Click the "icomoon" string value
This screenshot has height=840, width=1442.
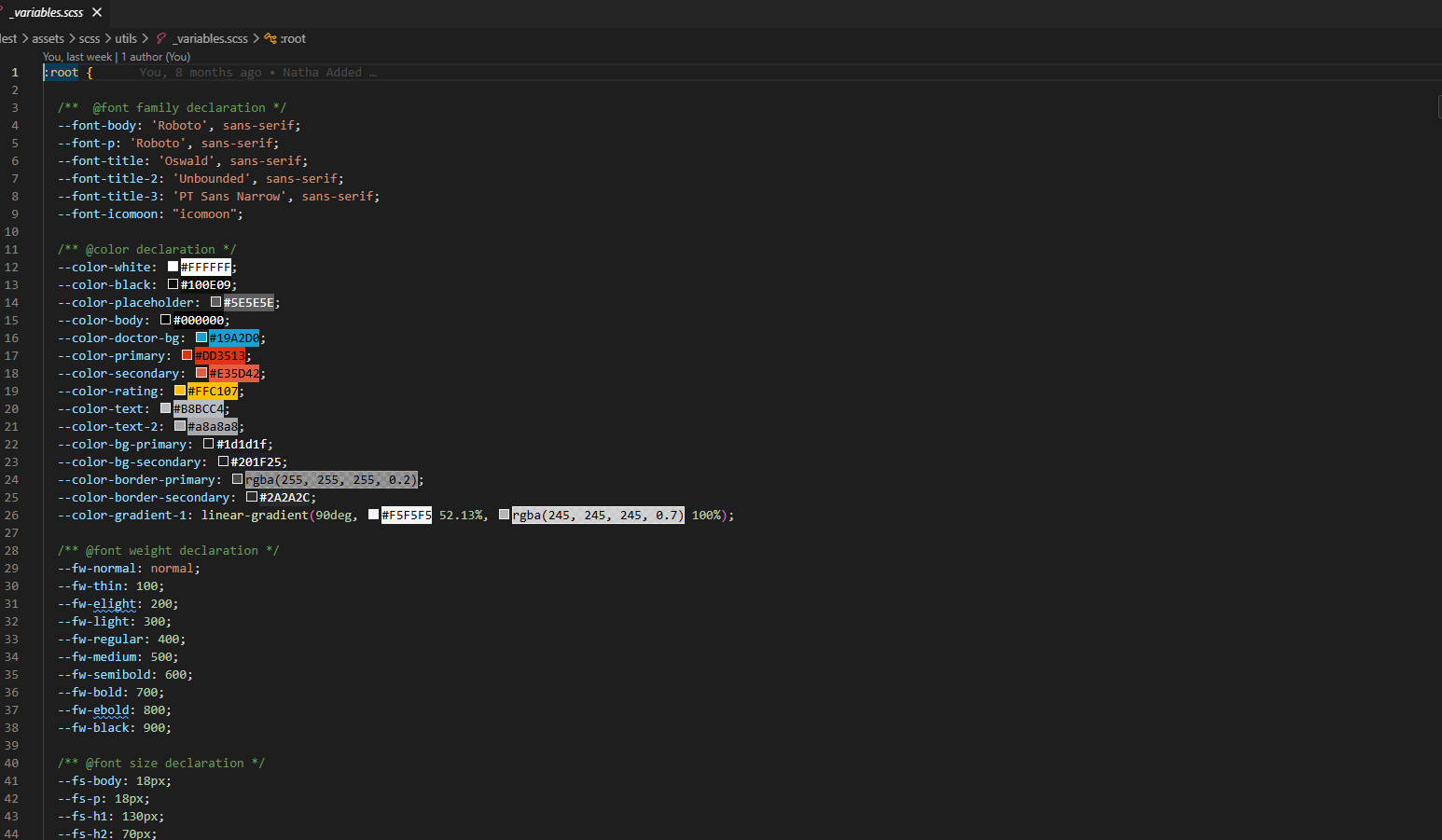(x=204, y=213)
